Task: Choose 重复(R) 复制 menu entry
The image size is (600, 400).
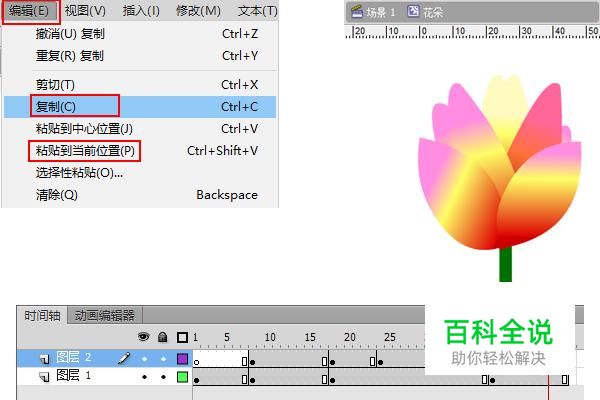Action: pyautogui.click(x=140, y=56)
